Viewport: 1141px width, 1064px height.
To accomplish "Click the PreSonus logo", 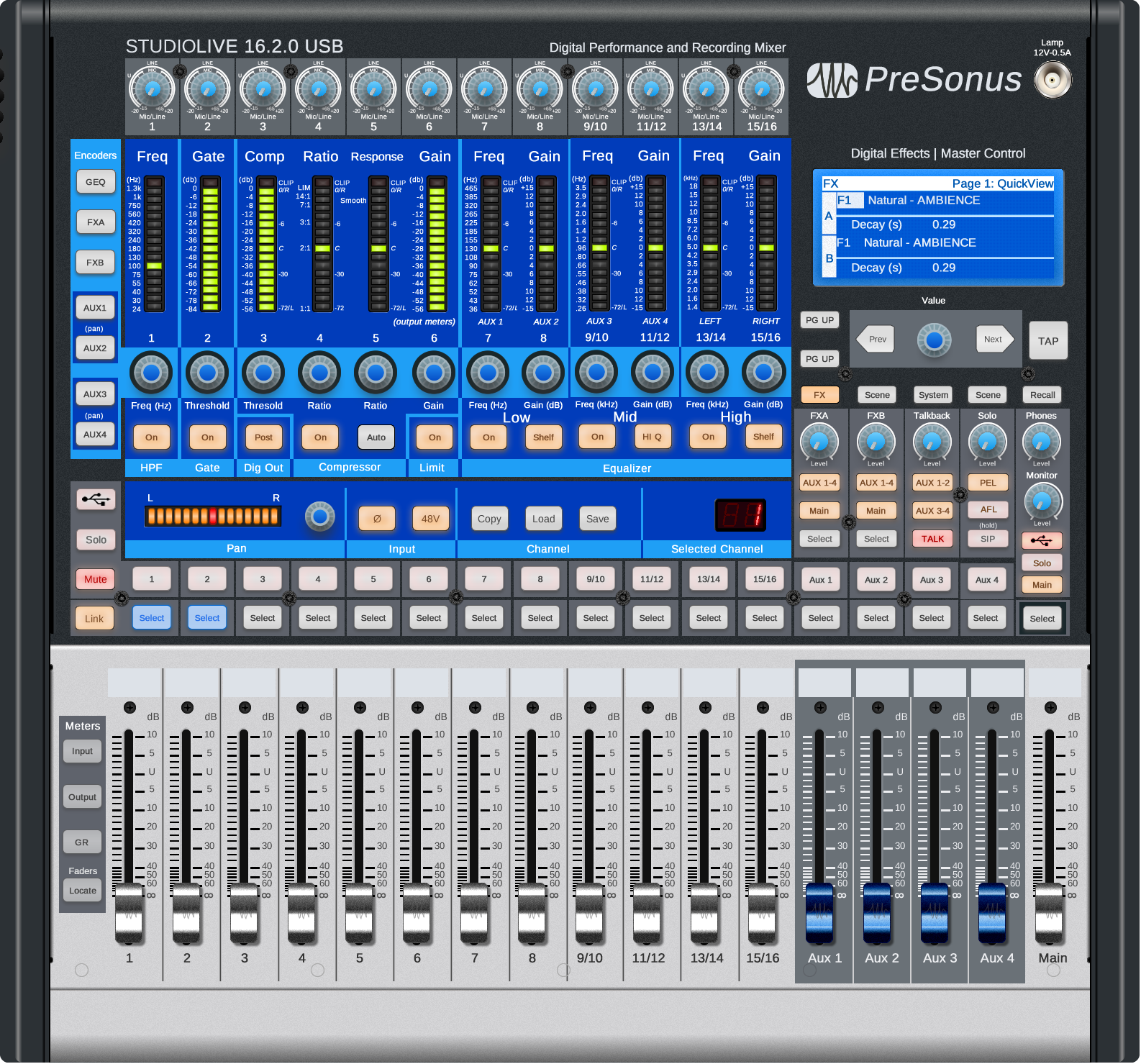I will (914, 79).
